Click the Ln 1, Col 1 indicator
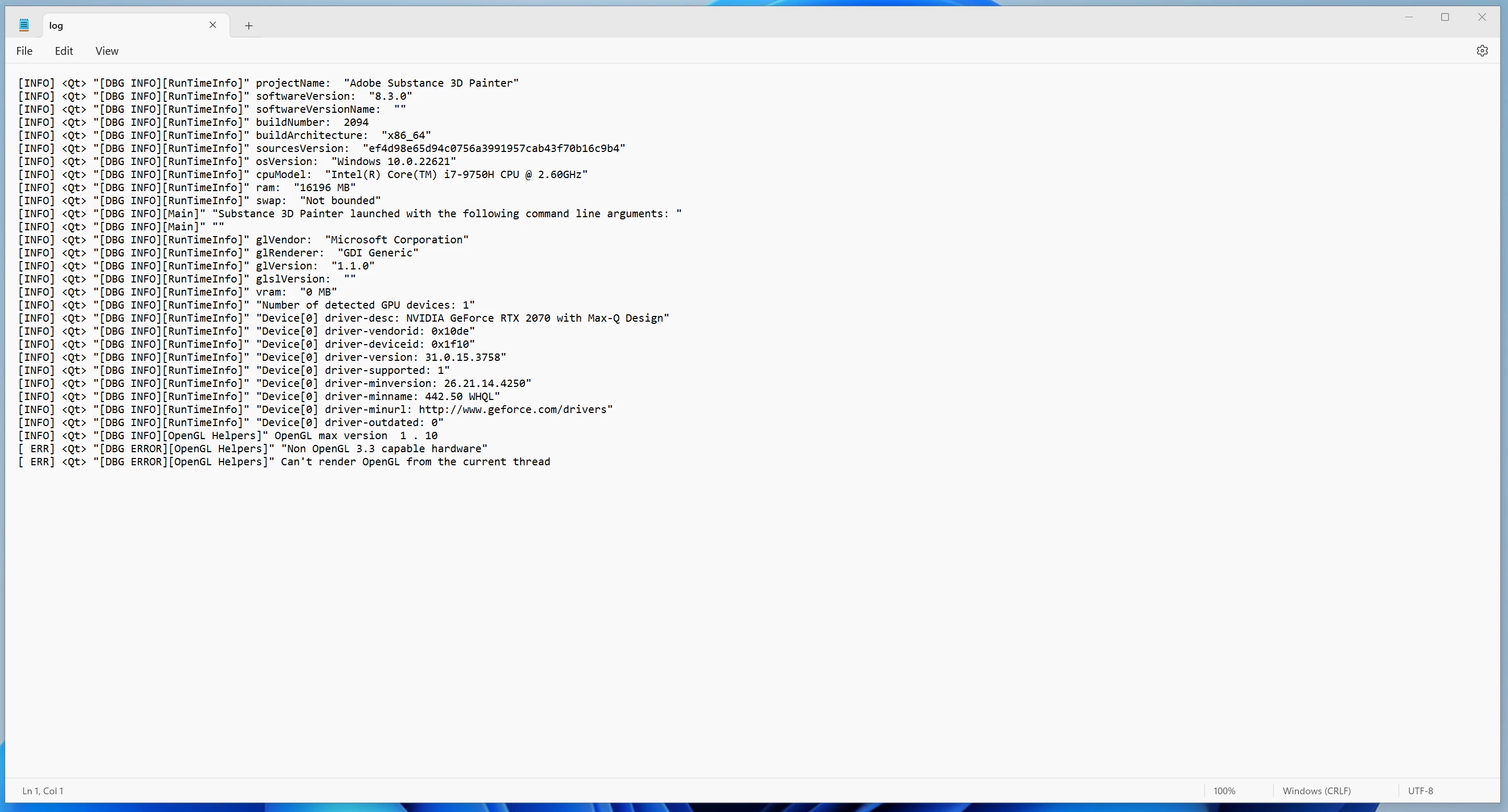Viewport: 1508px width, 812px height. (x=43, y=791)
